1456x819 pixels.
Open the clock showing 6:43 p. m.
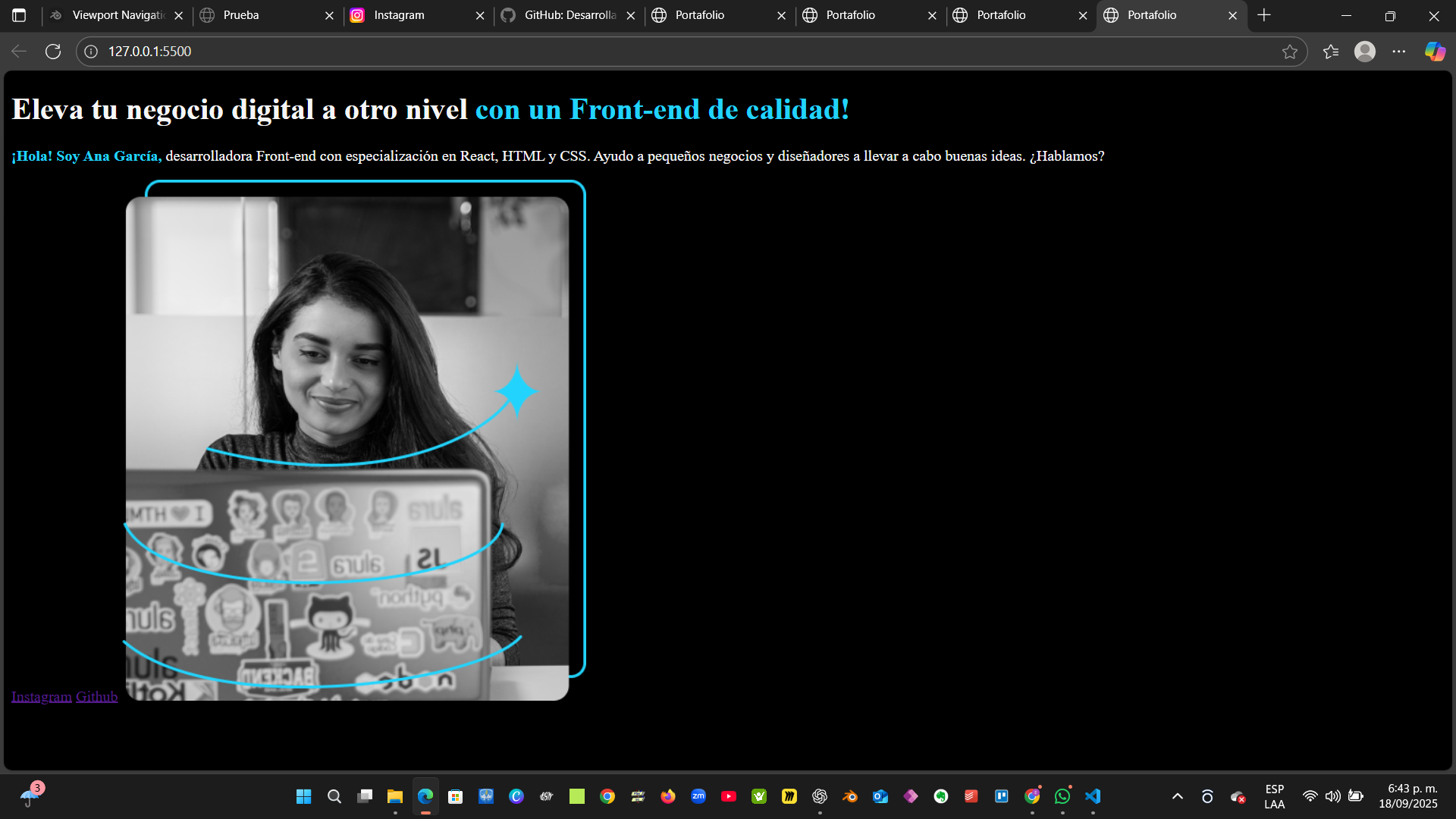point(1408,796)
